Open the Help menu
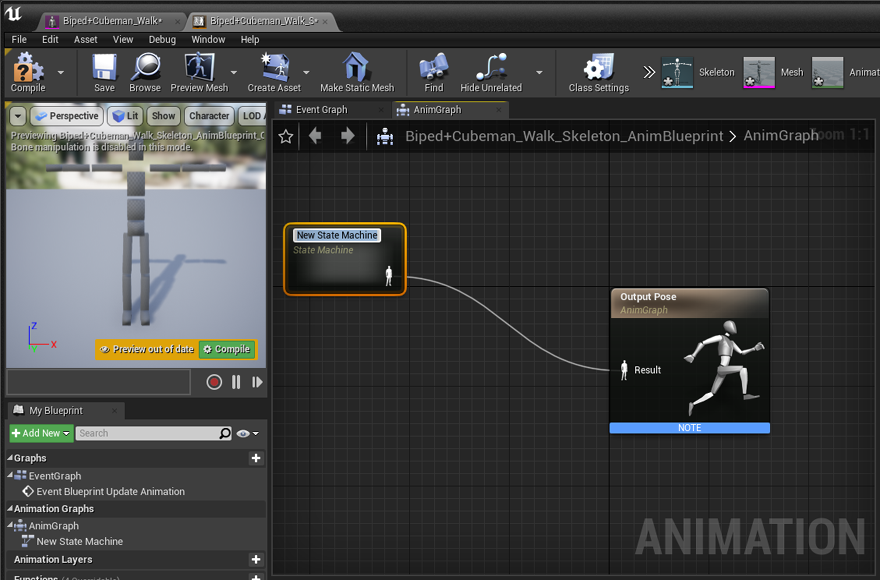 pyautogui.click(x=250, y=39)
